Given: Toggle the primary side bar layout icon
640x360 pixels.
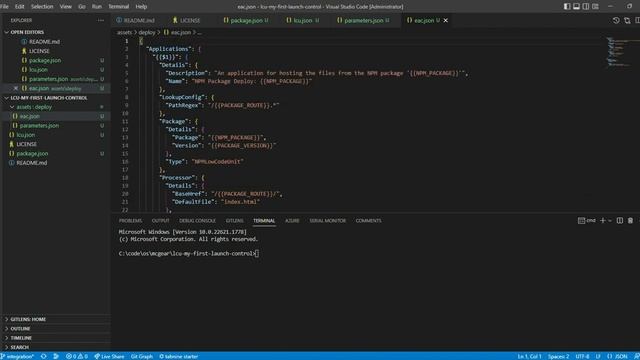Looking at the screenshot, I should 567,6.
